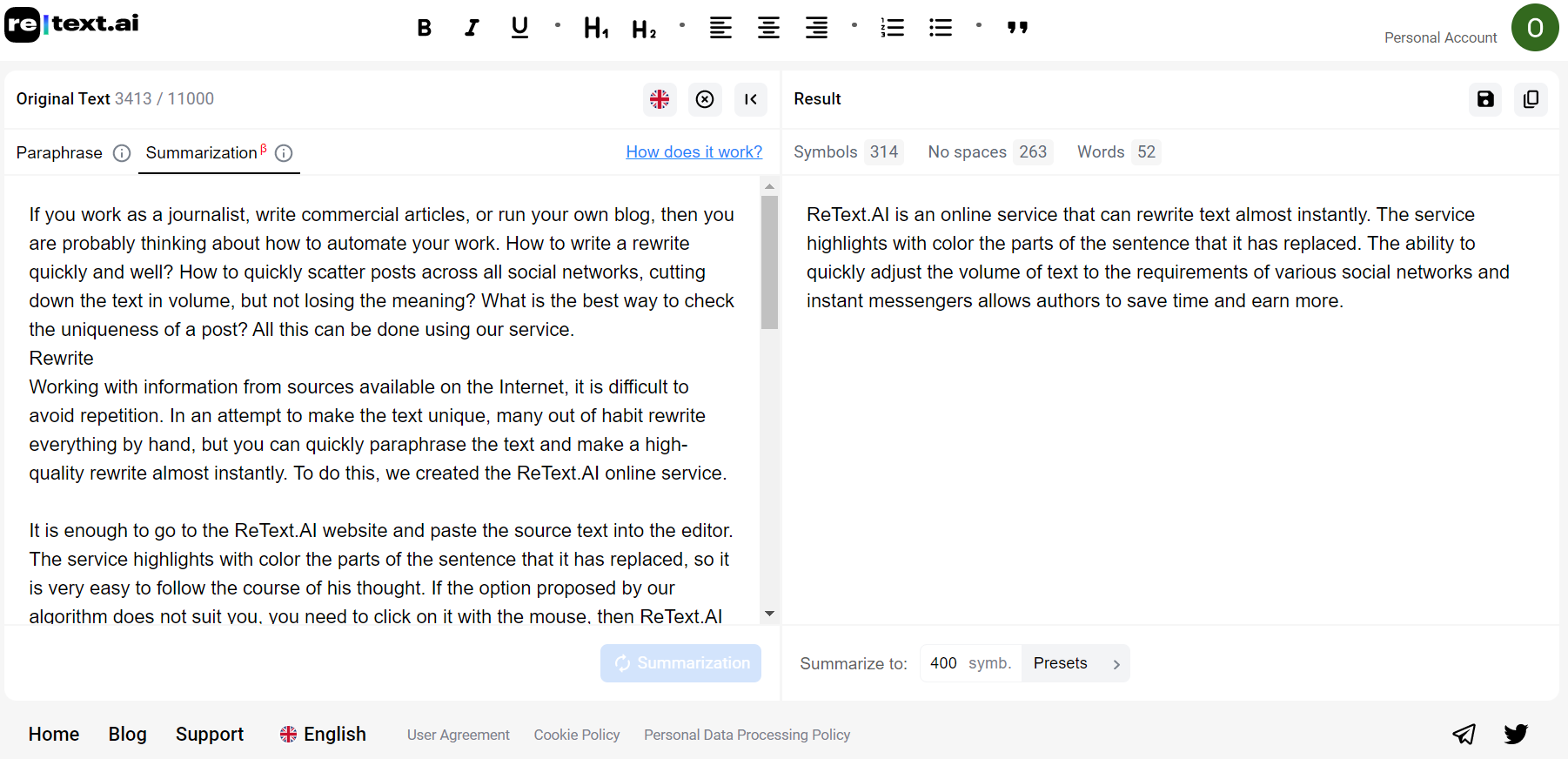Apply Heading 2 style
The width and height of the screenshot is (1568, 759).
[x=644, y=29]
